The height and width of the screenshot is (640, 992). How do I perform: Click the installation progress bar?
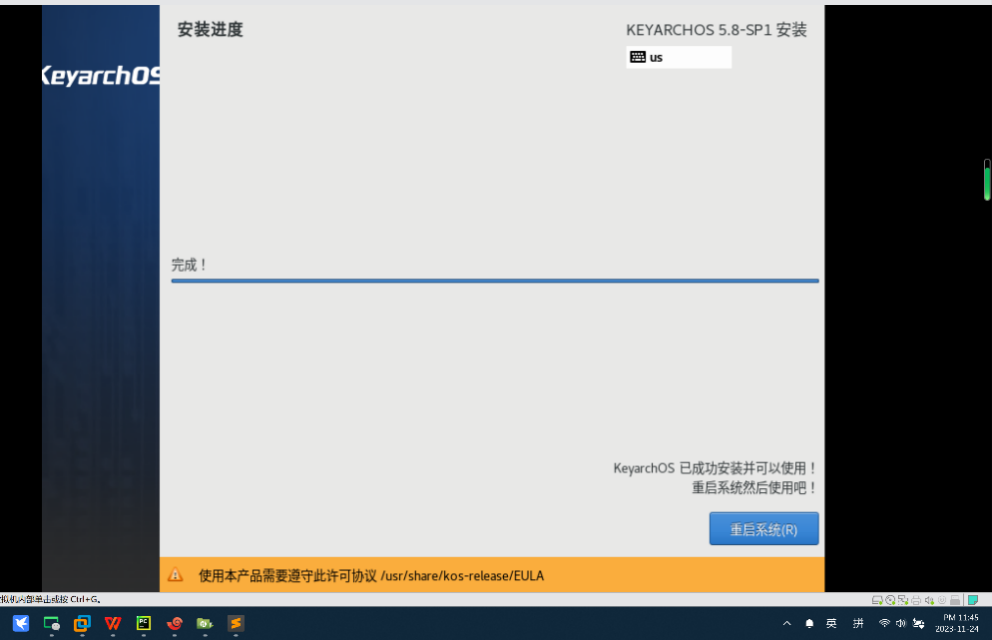point(494,280)
